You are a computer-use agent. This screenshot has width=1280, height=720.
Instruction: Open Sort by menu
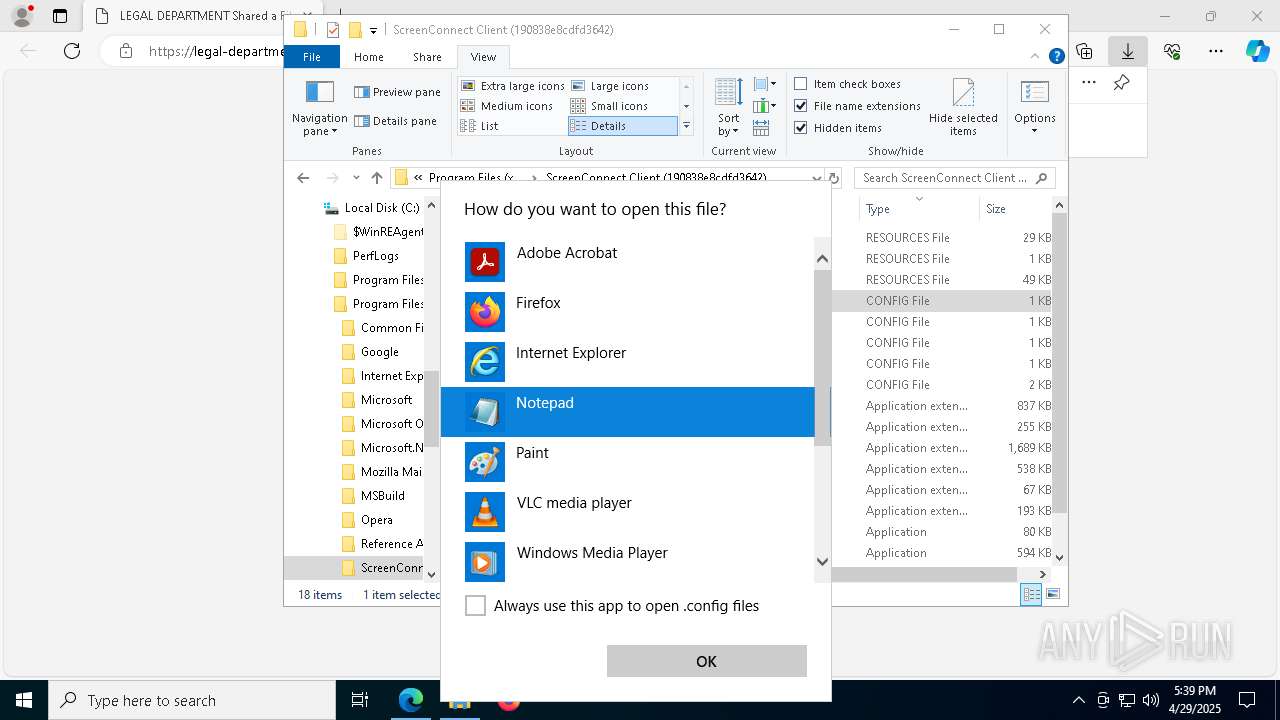pyautogui.click(x=729, y=108)
